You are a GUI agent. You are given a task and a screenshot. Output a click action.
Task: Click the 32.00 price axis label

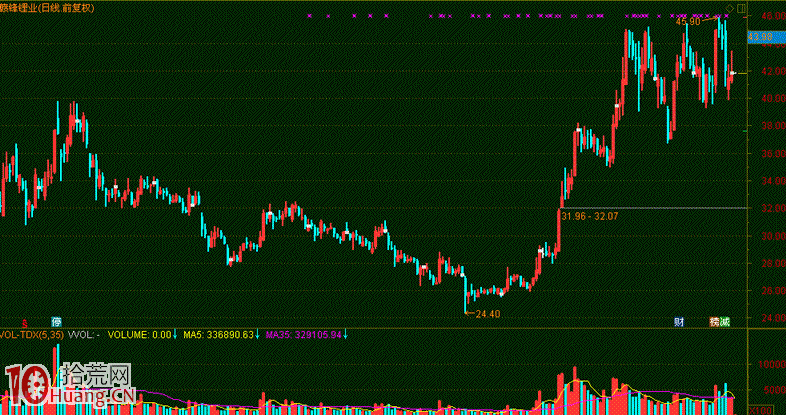point(772,208)
